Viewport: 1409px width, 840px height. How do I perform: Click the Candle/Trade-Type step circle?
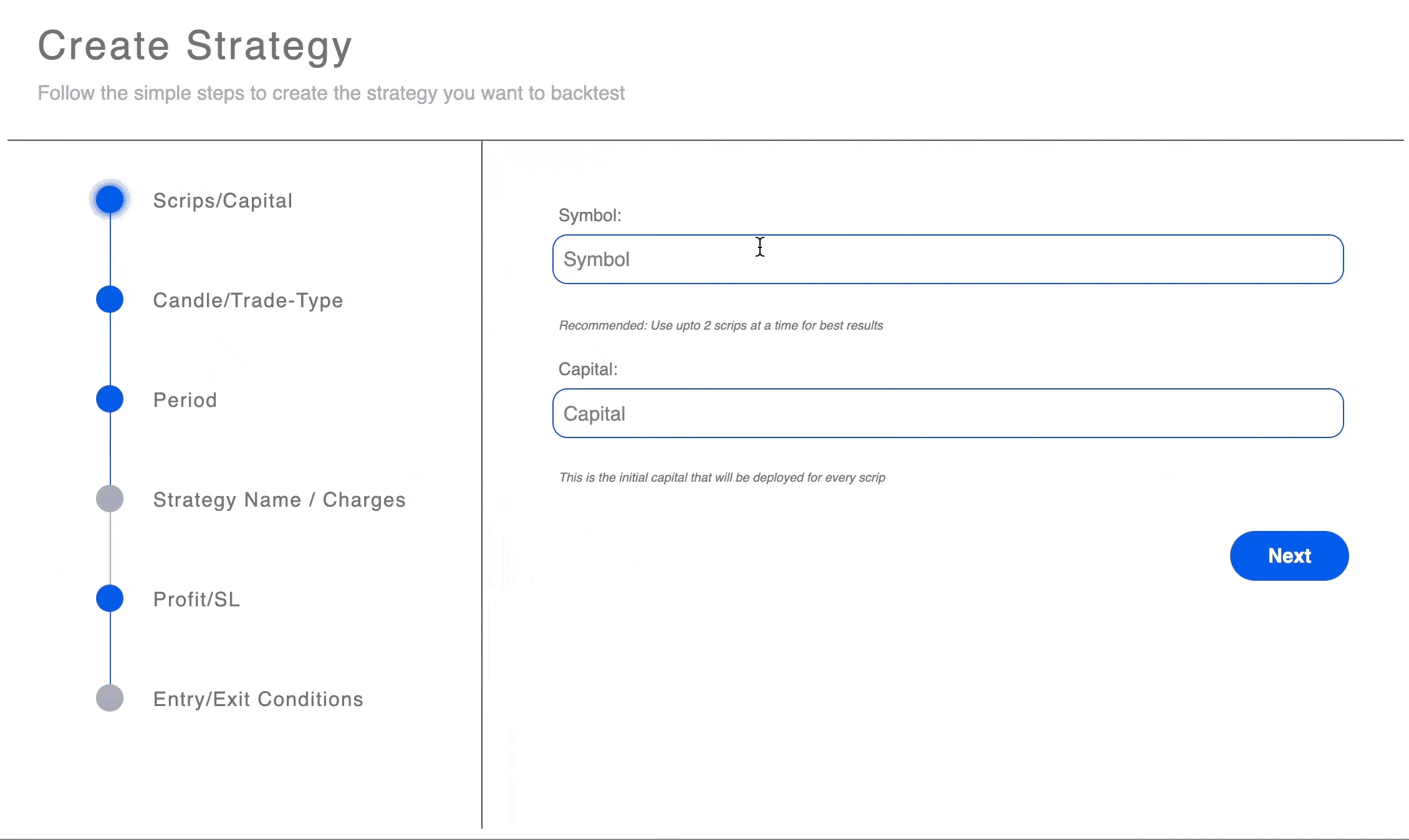(x=110, y=299)
